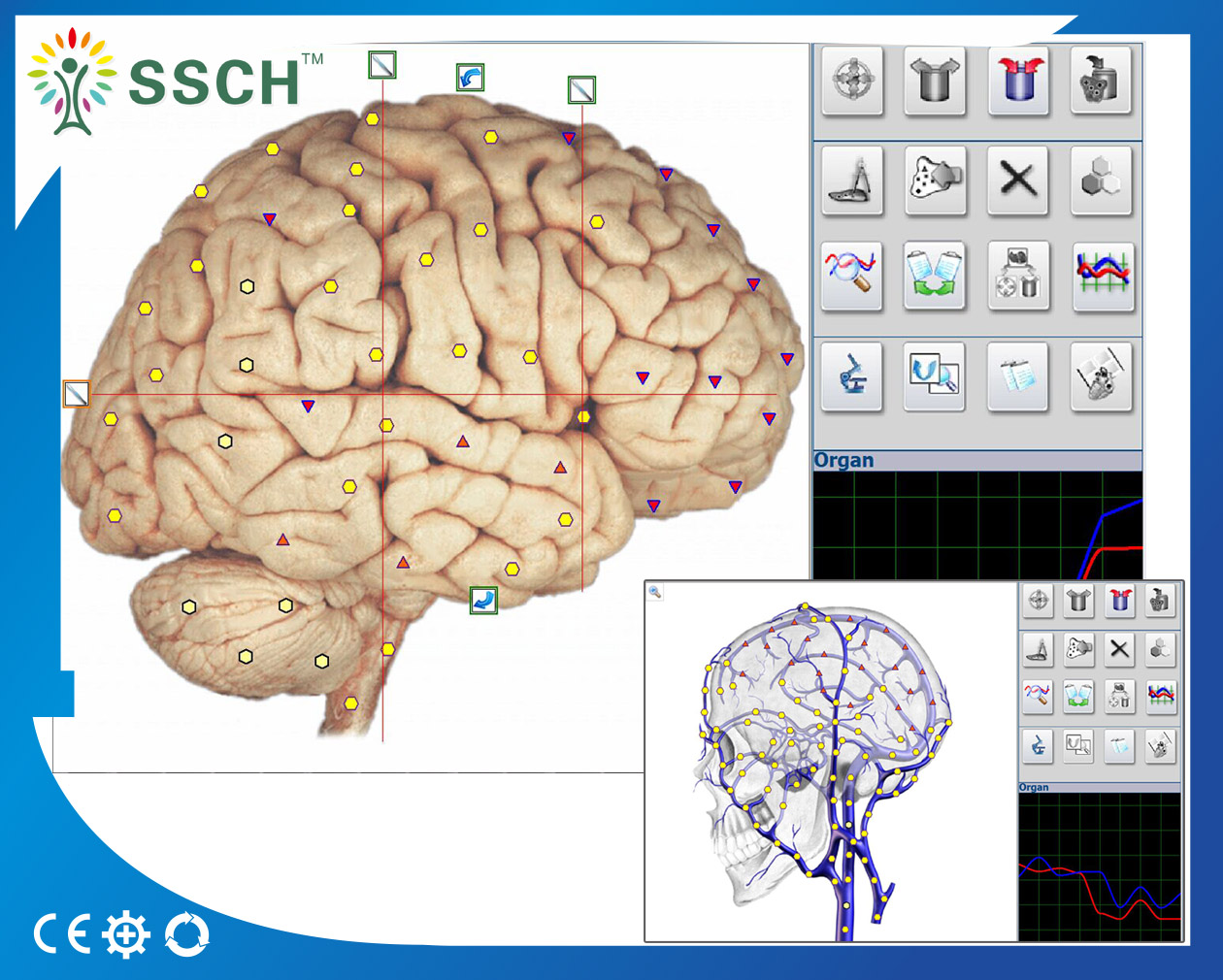This screenshot has height=980, width=1223.
Task: Select the compass divider tool in skull window
Action: pos(1039,649)
